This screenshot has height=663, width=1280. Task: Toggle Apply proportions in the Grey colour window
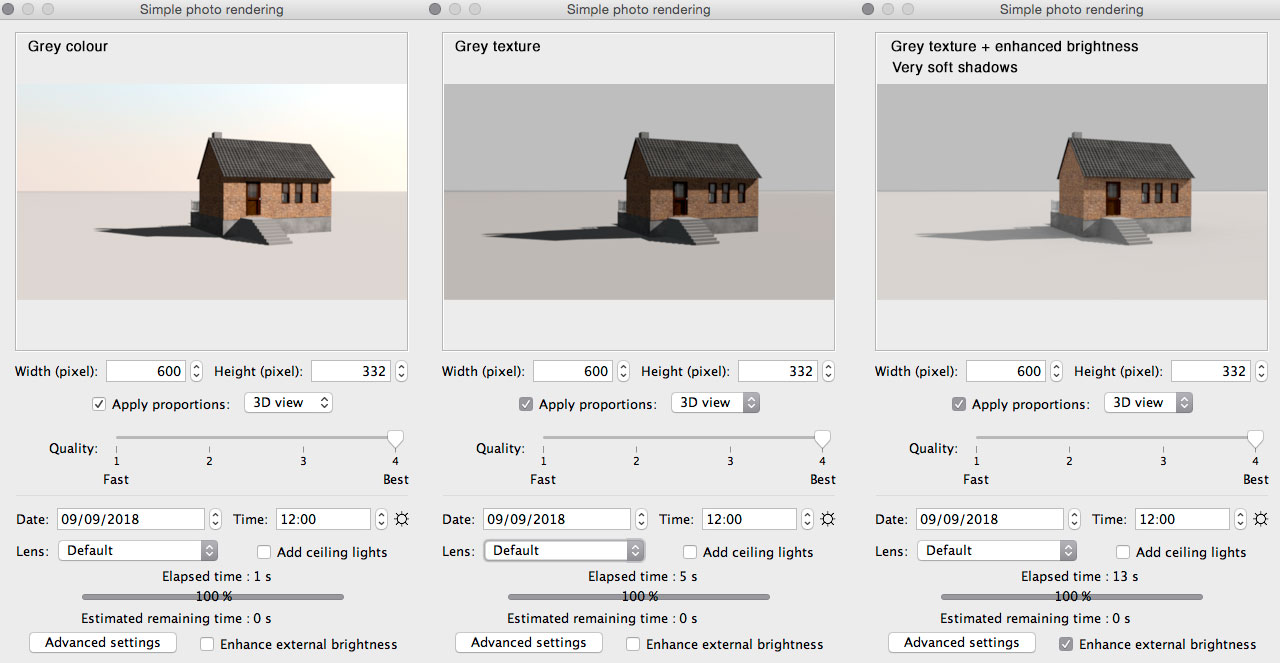coord(99,404)
